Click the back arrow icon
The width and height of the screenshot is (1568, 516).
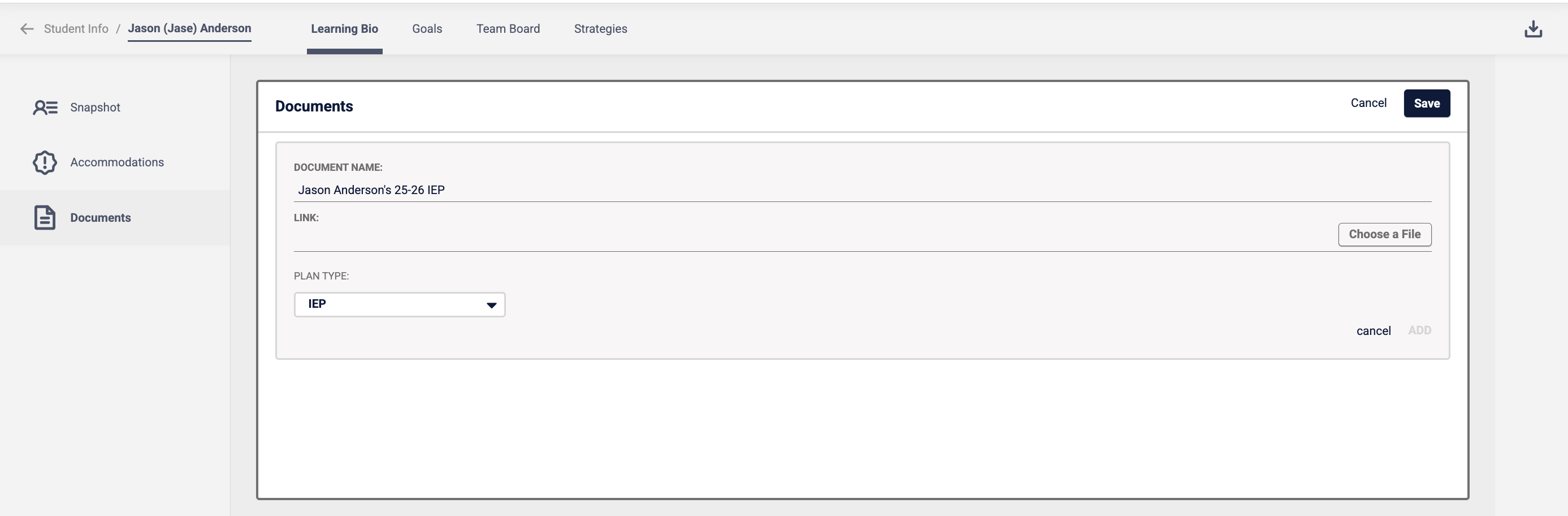tap(27, 29)
